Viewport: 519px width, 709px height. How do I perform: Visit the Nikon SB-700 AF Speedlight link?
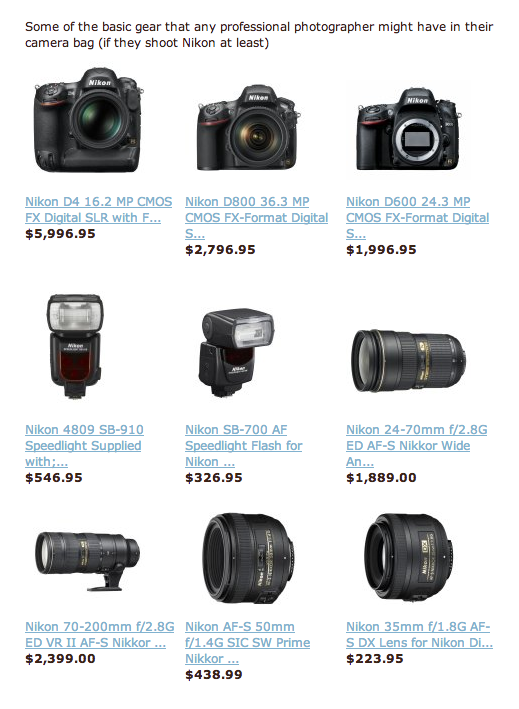pyautogui.click(x=244, y=445)
